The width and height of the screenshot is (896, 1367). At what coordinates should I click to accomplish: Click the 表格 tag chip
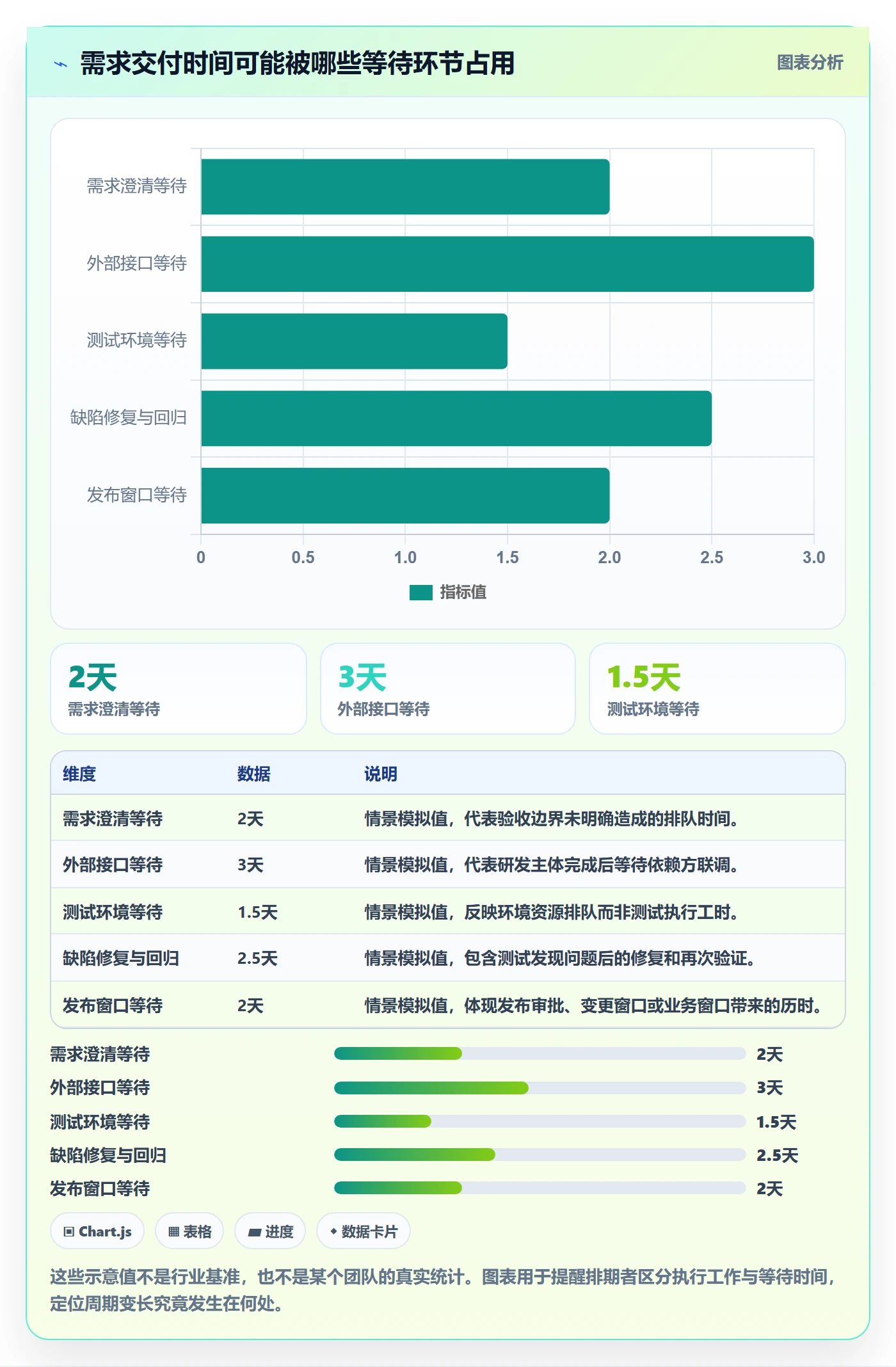pyautogui.click(x=189, y=1231)
